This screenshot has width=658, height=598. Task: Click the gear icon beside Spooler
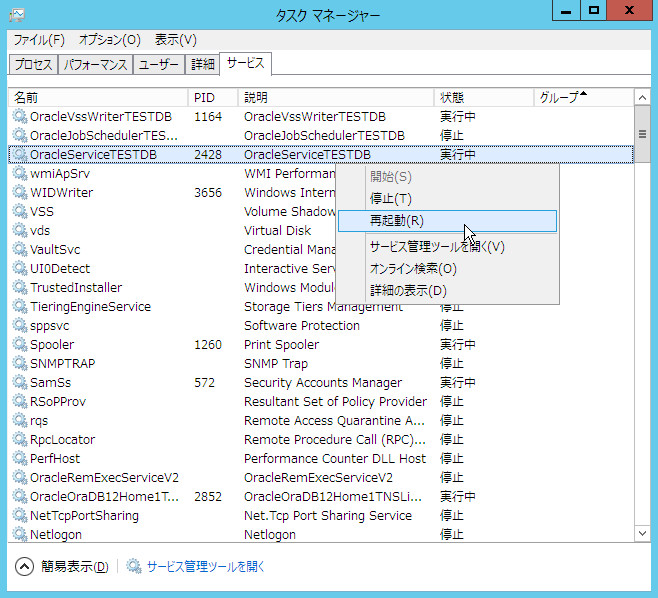(x=20, y=344)
